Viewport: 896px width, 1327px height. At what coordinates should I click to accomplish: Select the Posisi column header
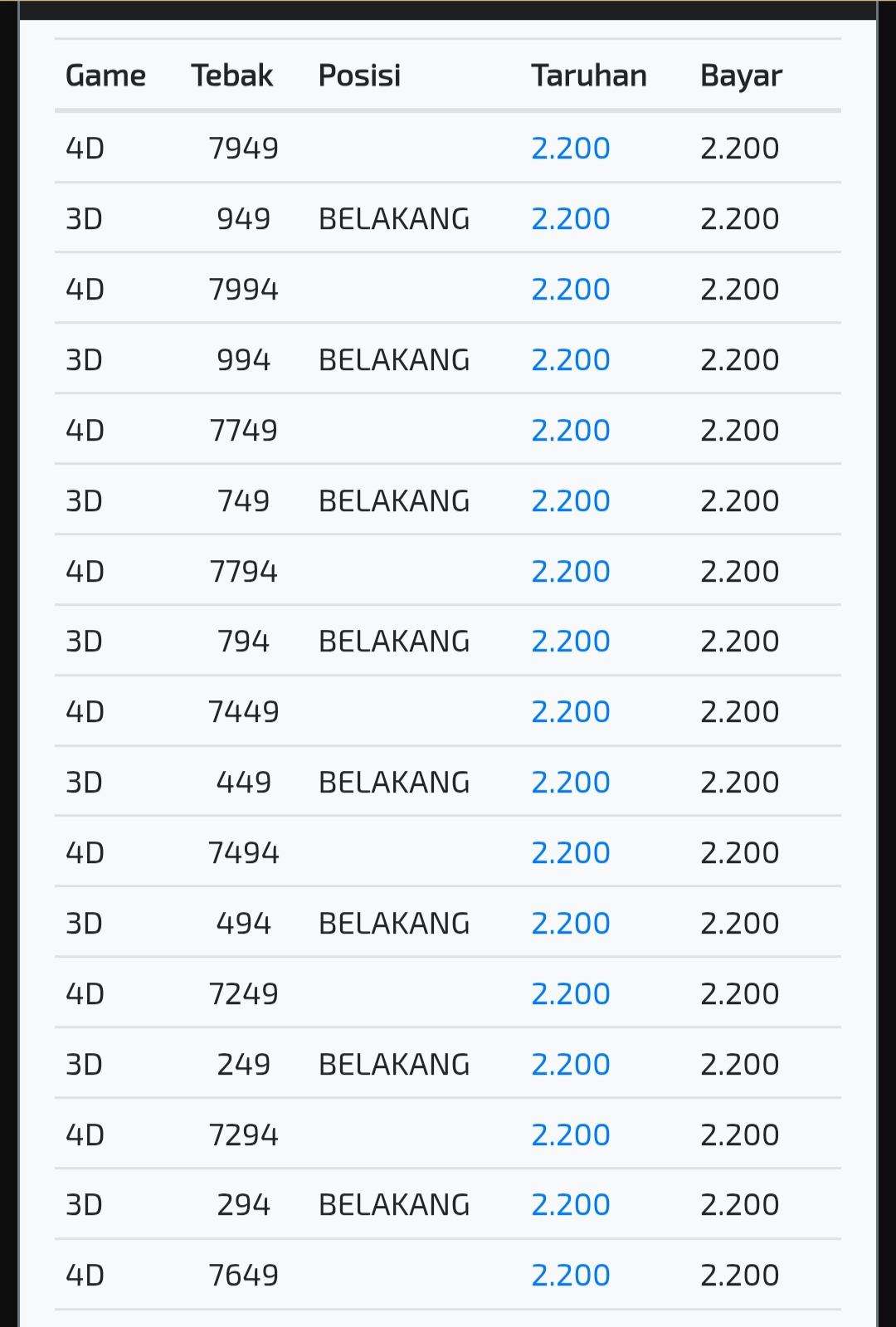(x=359, y=76)
